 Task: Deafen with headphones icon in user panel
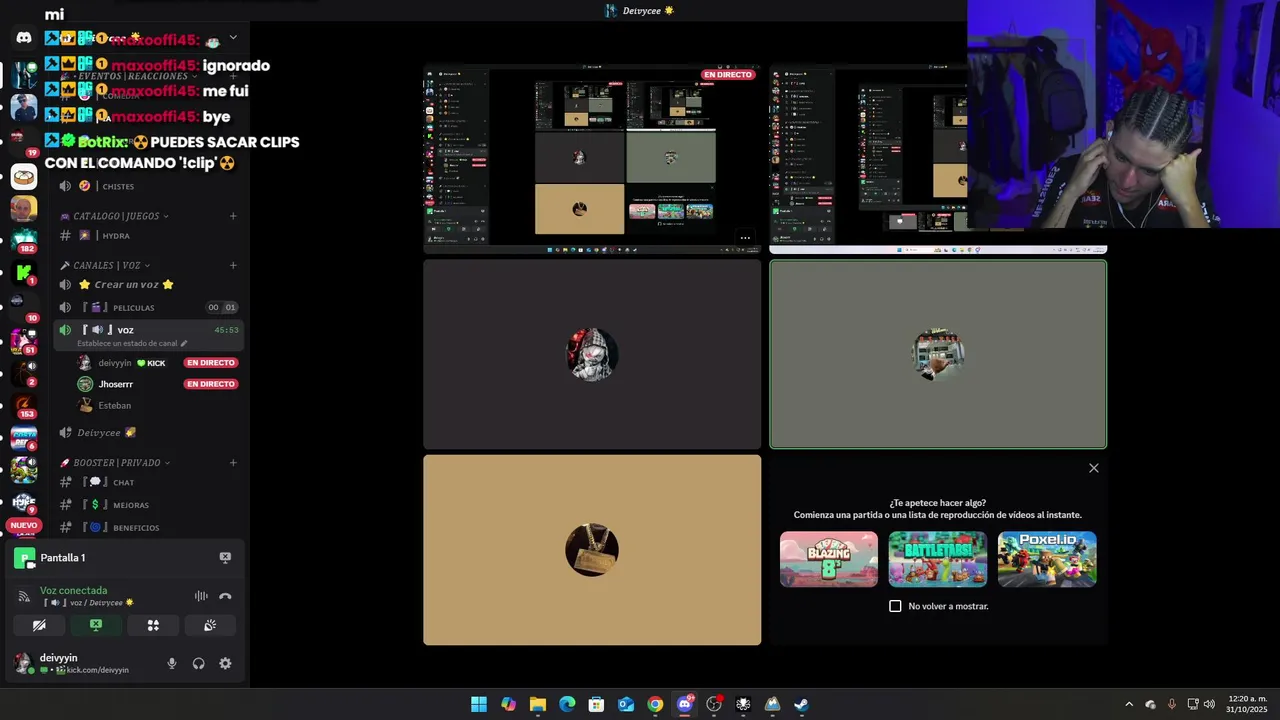pos(198,663)
